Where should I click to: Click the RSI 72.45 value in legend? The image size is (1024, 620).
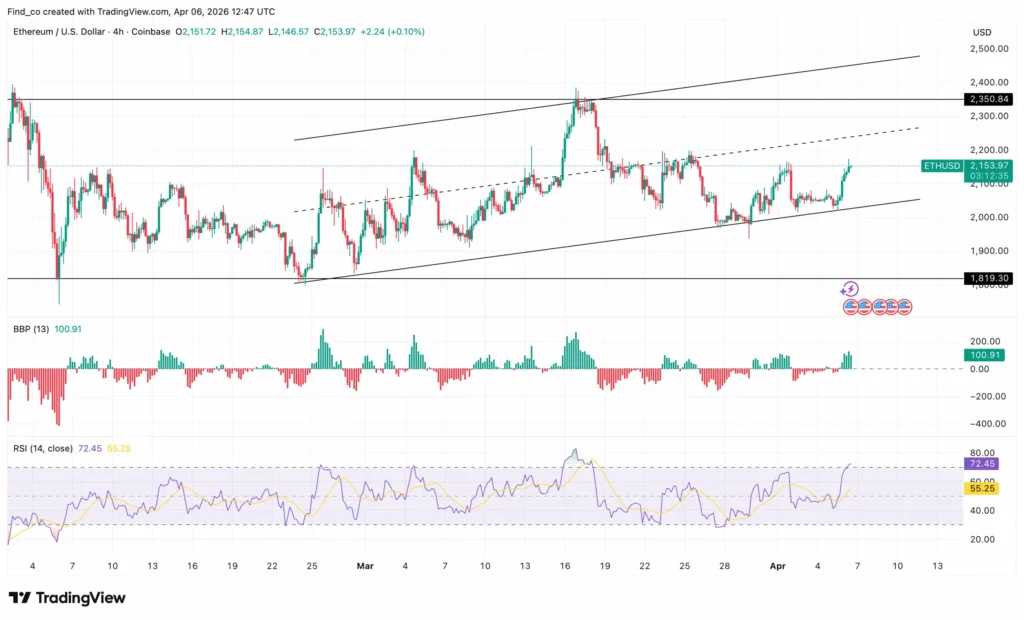coord(92,448)
